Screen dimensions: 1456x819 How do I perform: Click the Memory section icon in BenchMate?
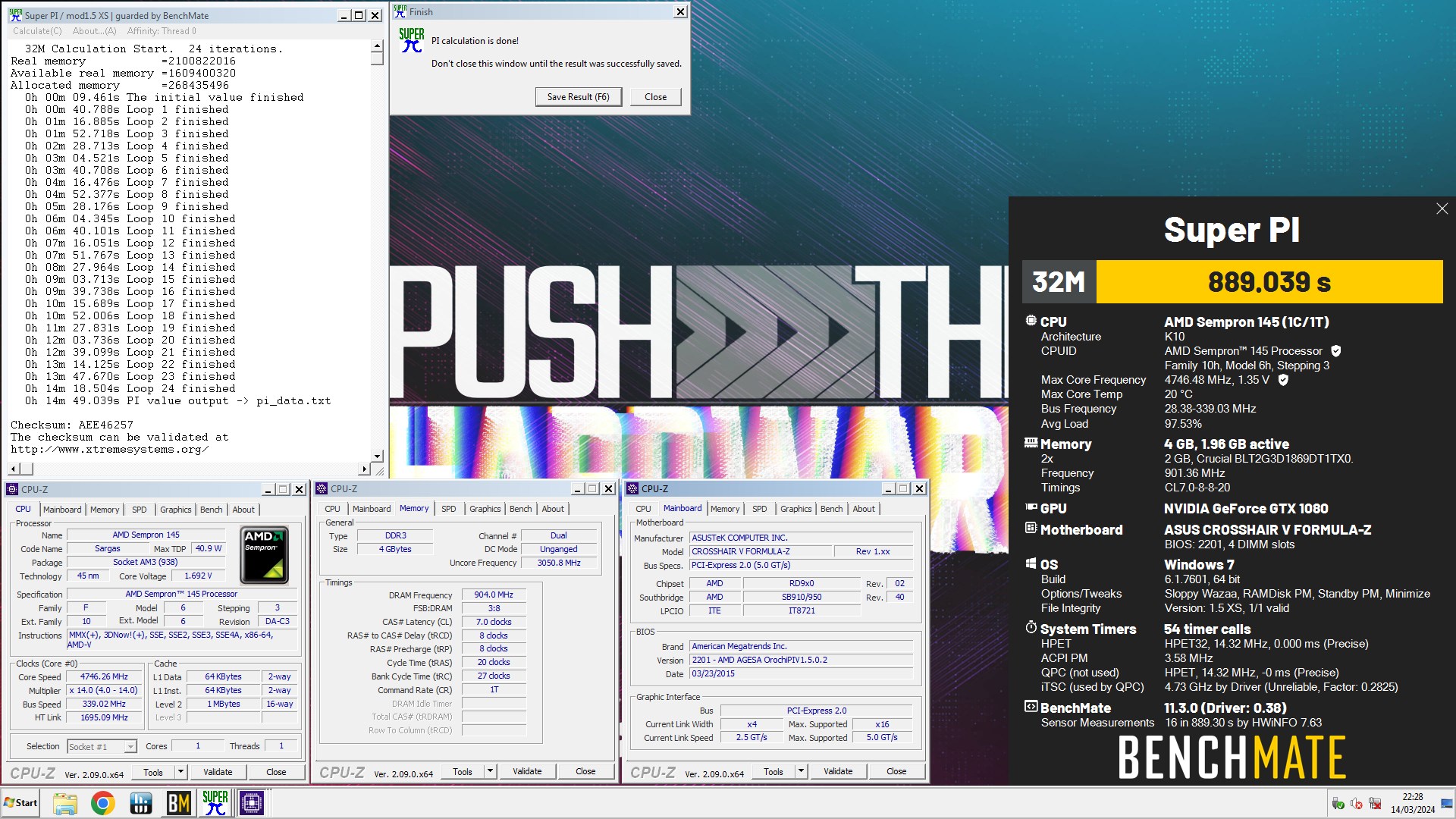click(x=1031, y=443)
